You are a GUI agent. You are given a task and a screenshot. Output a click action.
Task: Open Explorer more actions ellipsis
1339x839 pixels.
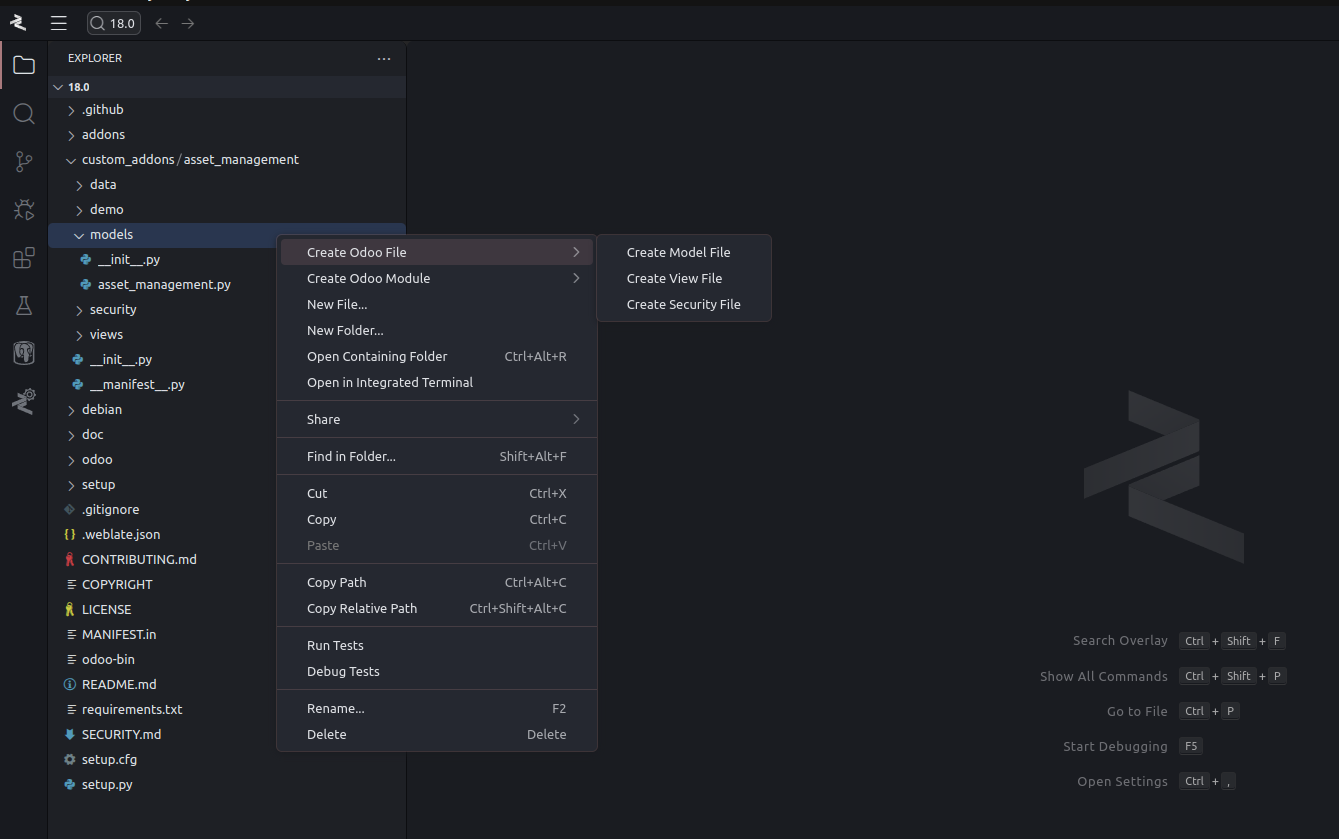pyautogui.click(x=384, y=59)
